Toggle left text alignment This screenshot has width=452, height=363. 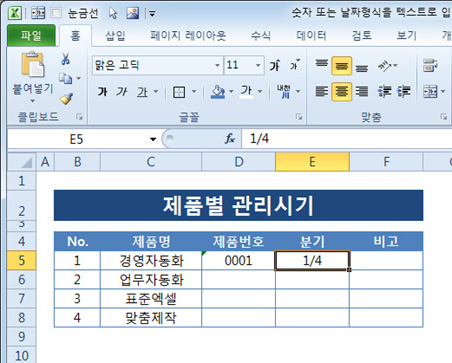click(x=322, y=91)
